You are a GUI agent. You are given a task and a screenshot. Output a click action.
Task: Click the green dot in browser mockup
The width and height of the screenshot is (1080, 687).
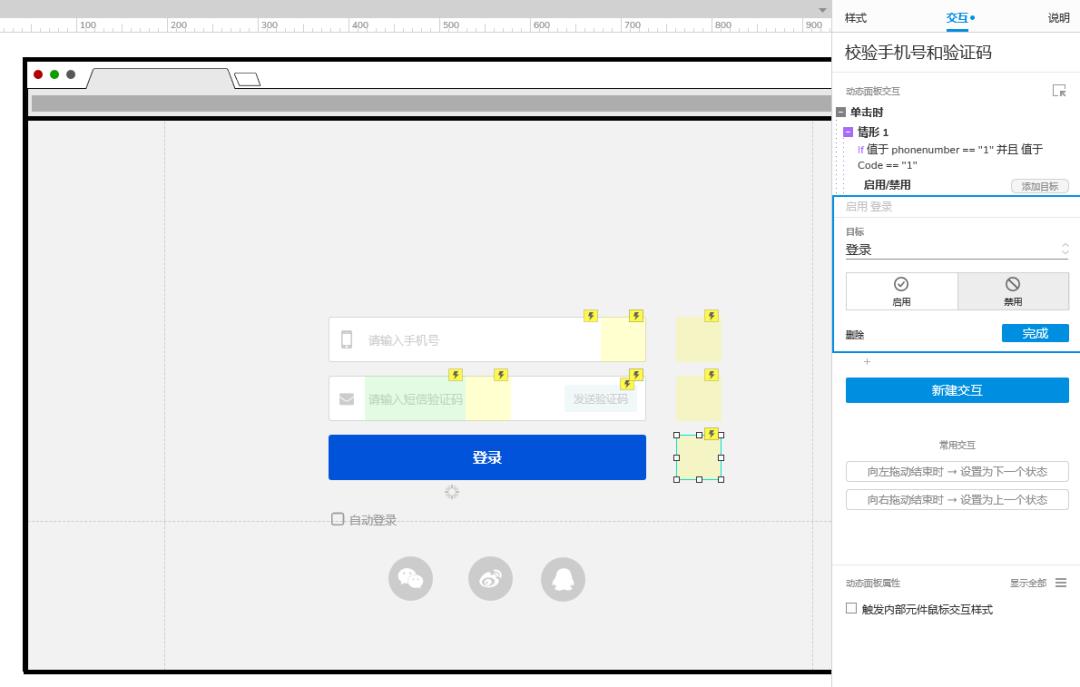tap(54, 74)
